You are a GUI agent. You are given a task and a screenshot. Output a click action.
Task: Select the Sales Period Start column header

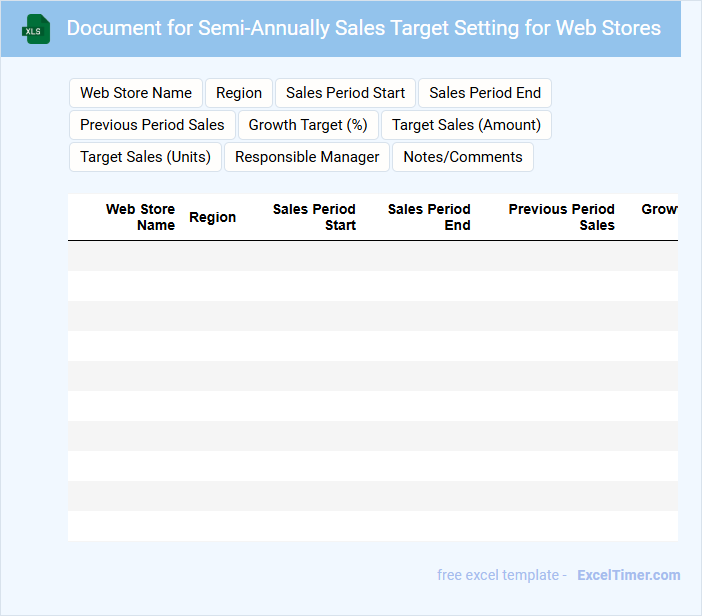click(x=314, y=217)
